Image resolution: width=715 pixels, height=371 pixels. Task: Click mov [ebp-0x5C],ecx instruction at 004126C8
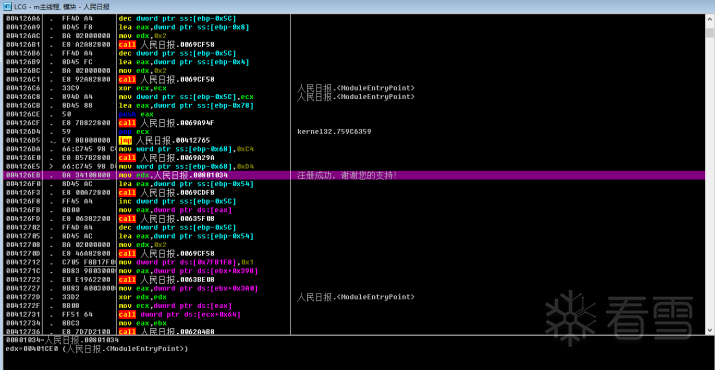(186, 97)
